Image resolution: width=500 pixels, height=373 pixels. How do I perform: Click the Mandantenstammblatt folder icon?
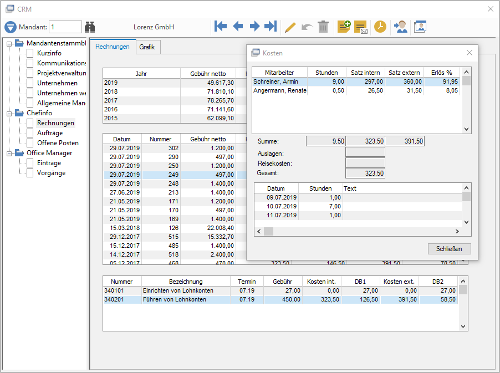[x=19, y=43]
